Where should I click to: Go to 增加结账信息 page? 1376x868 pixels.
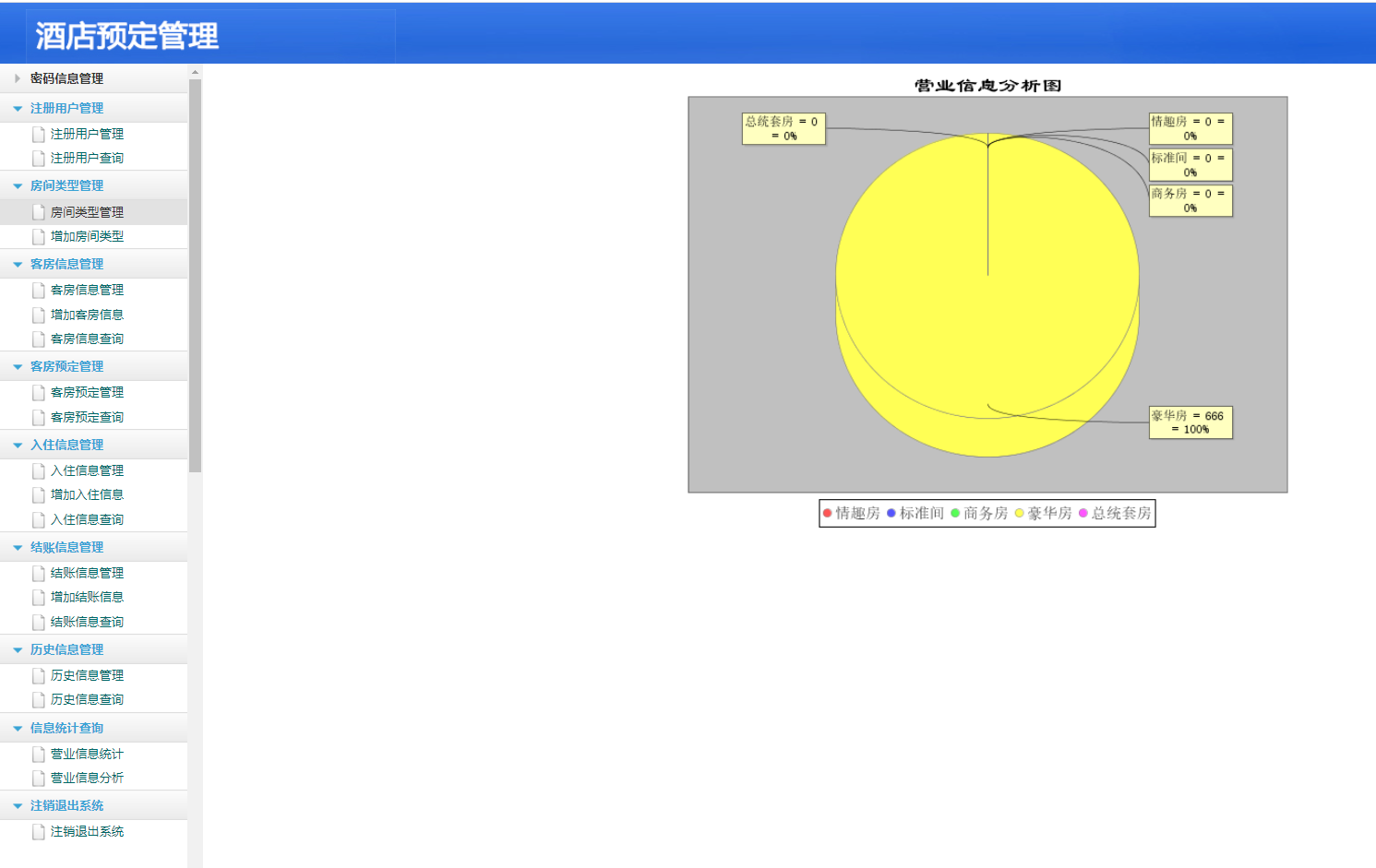(87, 598)
